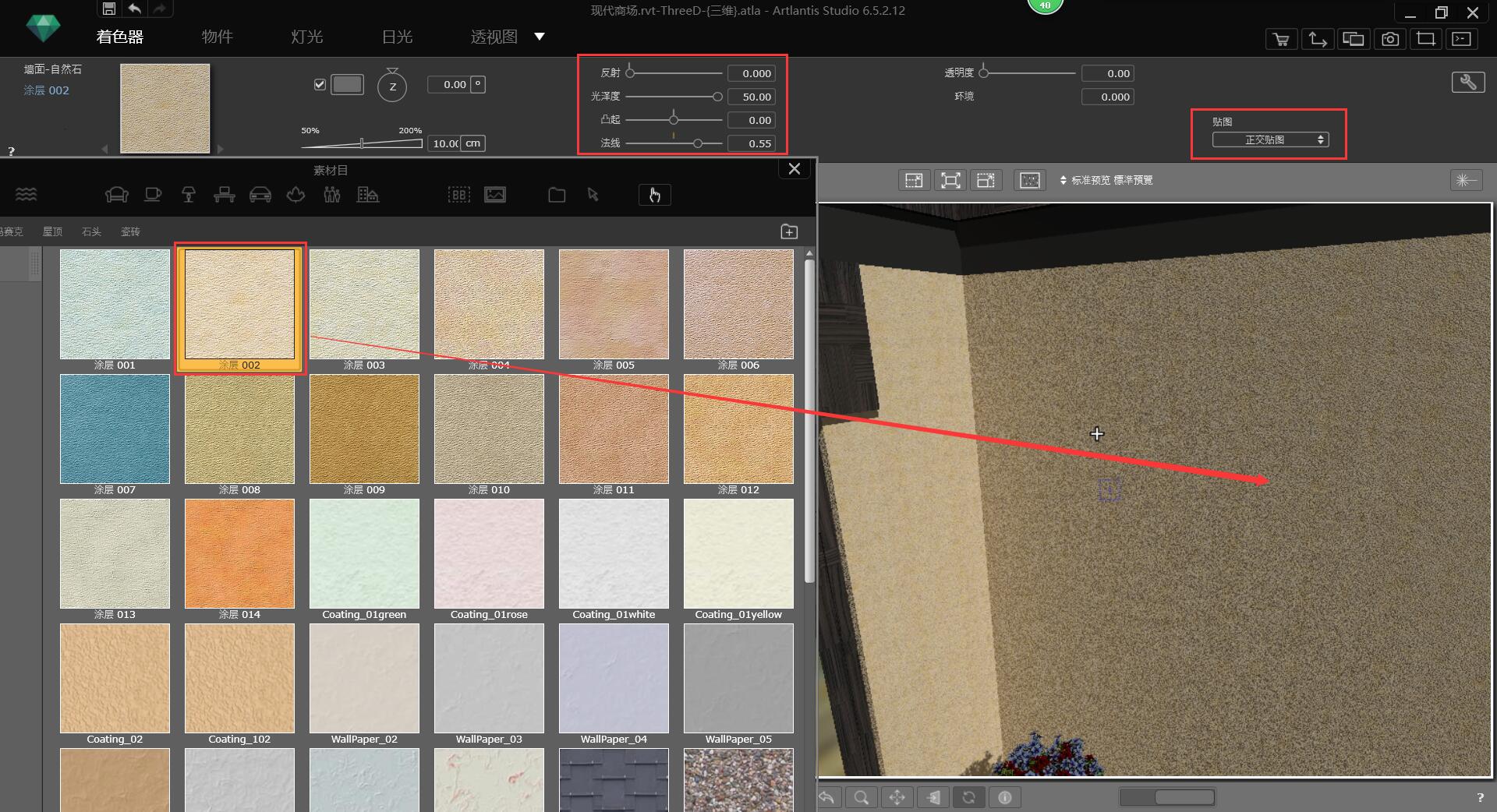1497x812 pixels.
Task: Open the wrench settings button
Action: click(1468, 82)
